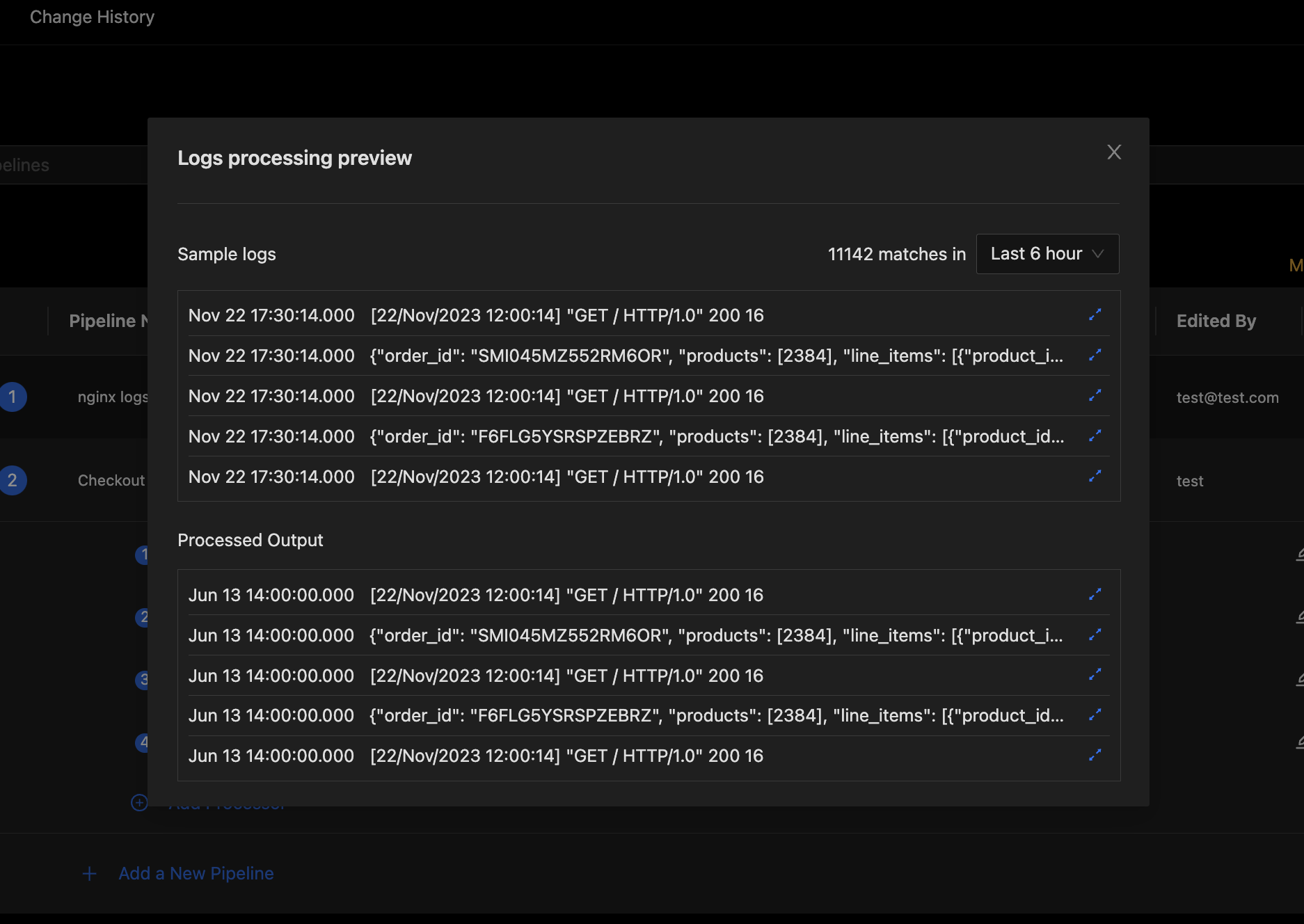Click the Sample logs heading
Screen dimensions: 1304x924
tap(227, 254)
